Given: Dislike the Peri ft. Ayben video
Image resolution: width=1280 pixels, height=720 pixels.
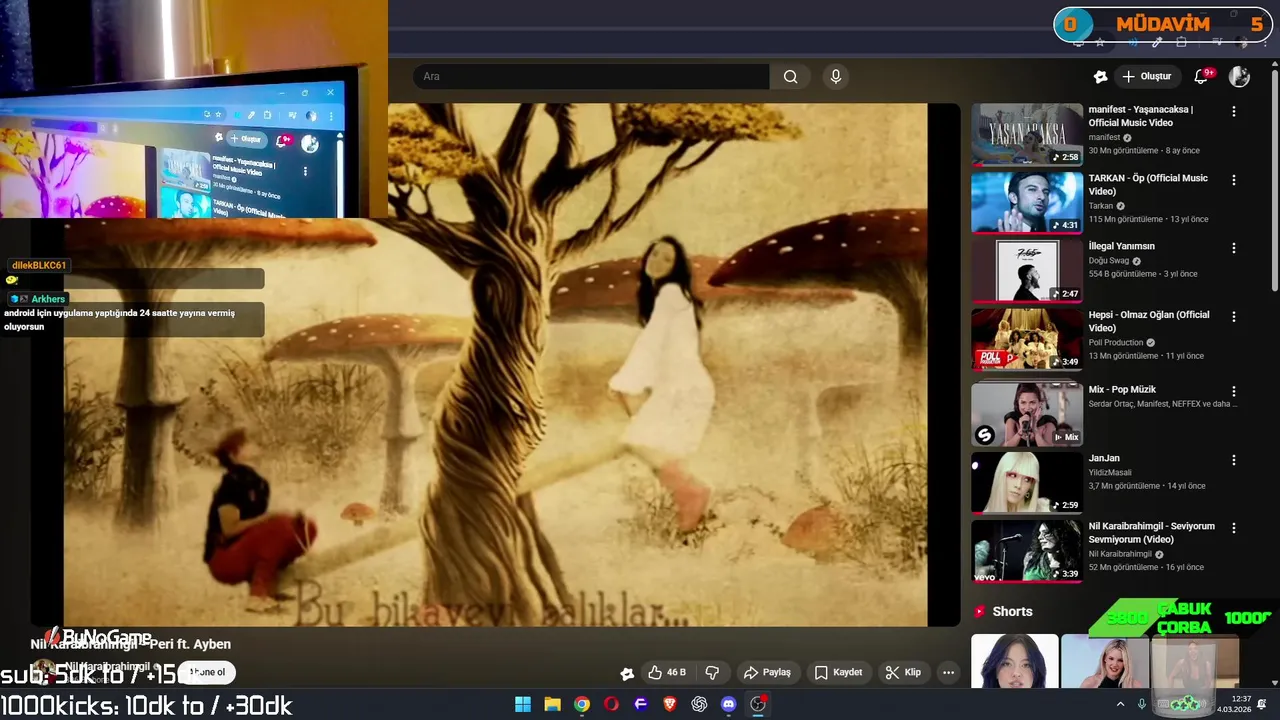Looking at the screenshot, I should [713, 673].
